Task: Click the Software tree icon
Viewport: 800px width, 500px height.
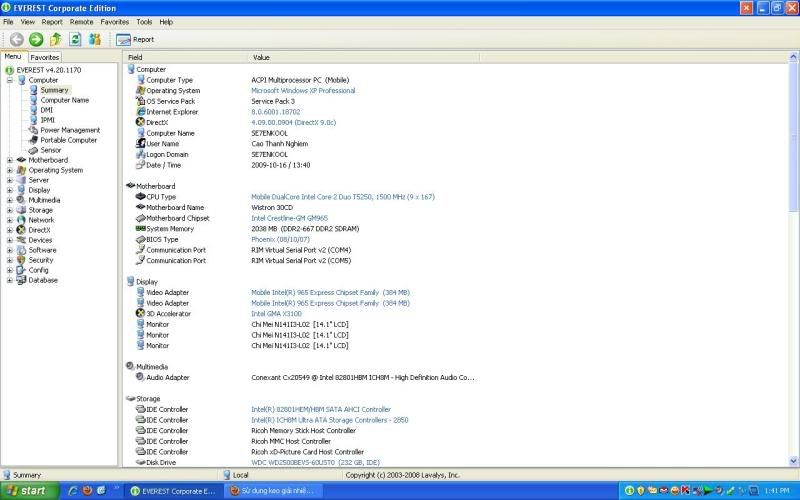Action: [x=21, y=250]
